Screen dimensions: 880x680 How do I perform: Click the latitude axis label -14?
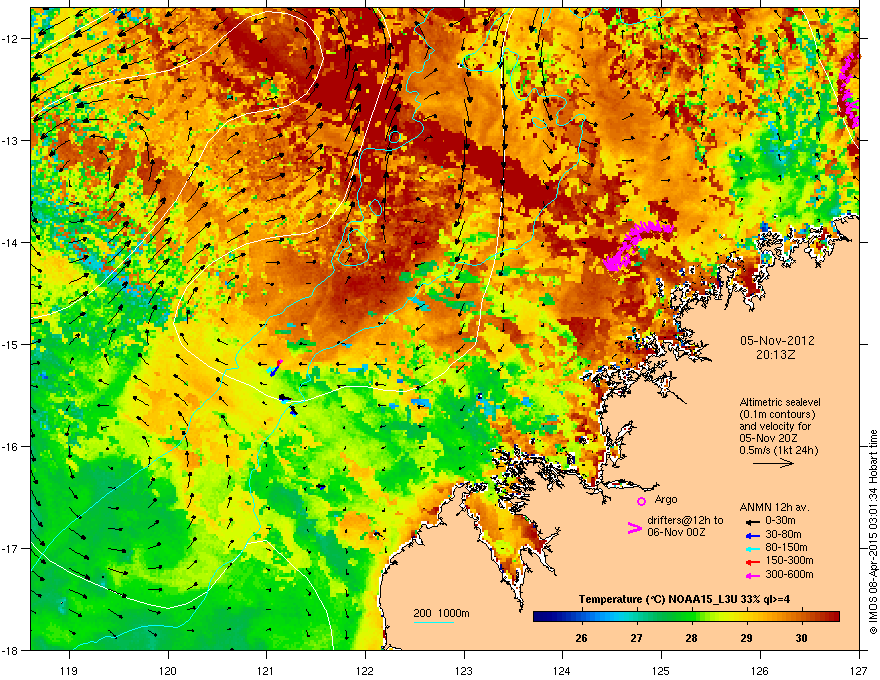[10, 243]
